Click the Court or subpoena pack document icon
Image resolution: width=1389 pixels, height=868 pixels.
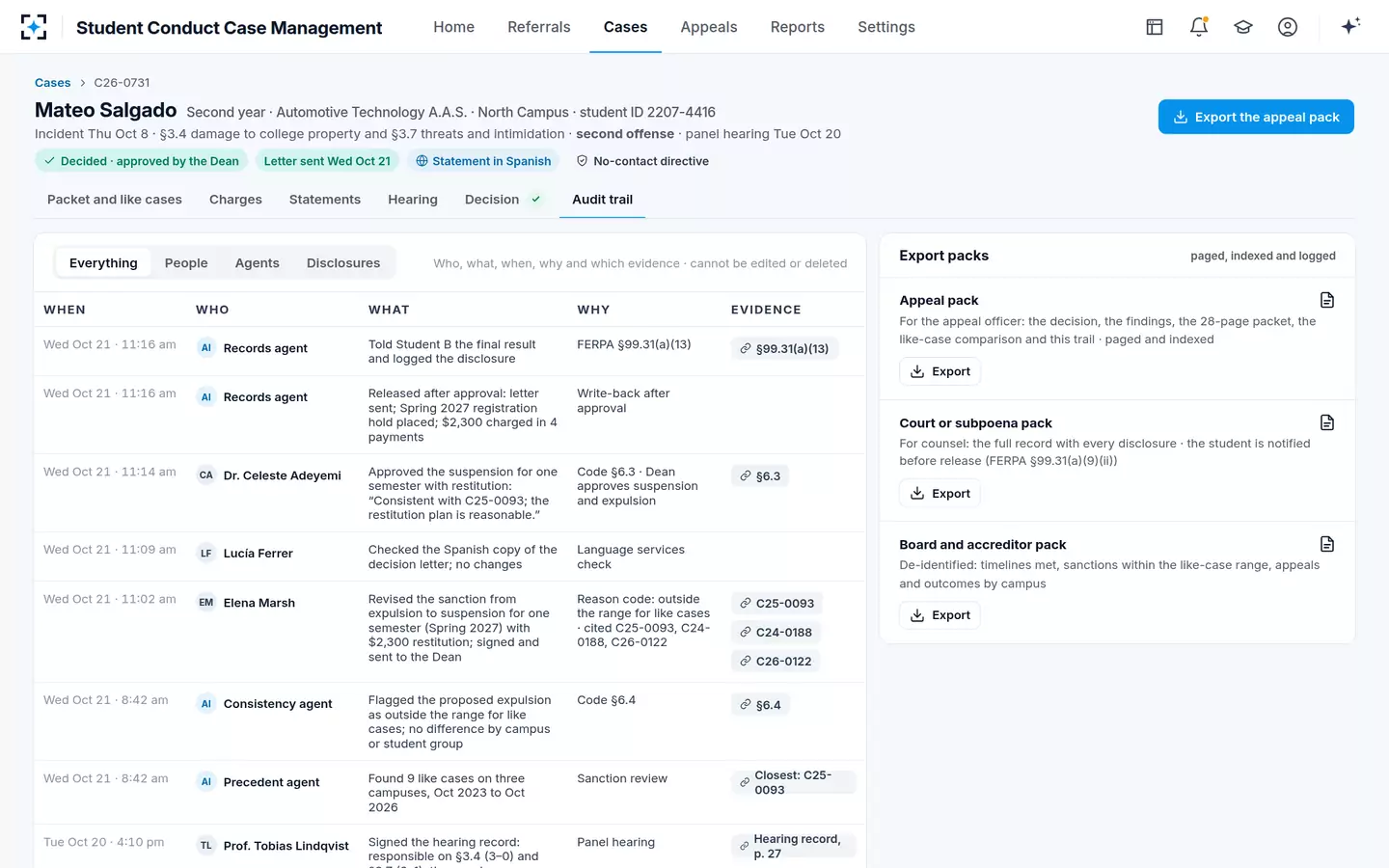(x=1327, y=422)
